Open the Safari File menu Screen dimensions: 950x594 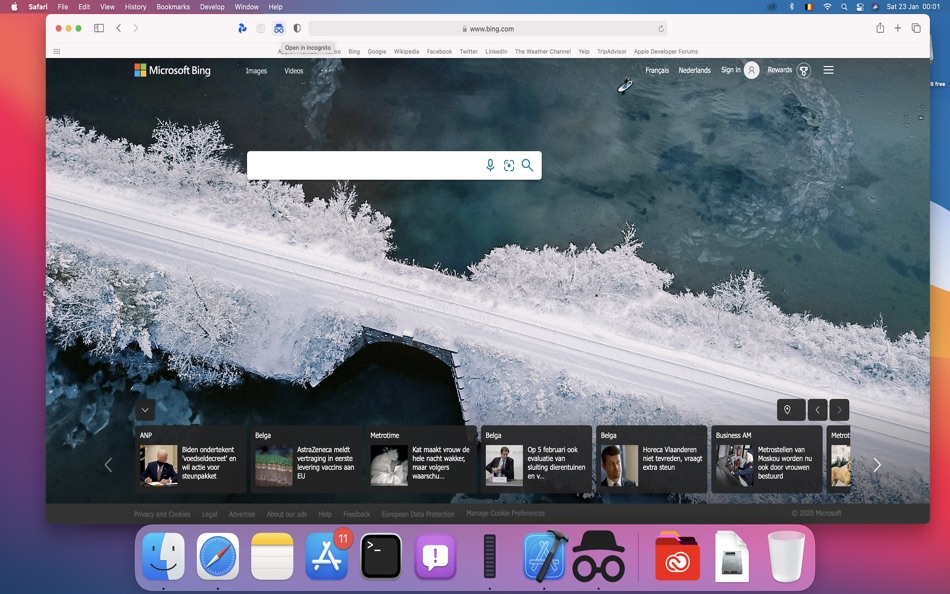coord(63,7)
